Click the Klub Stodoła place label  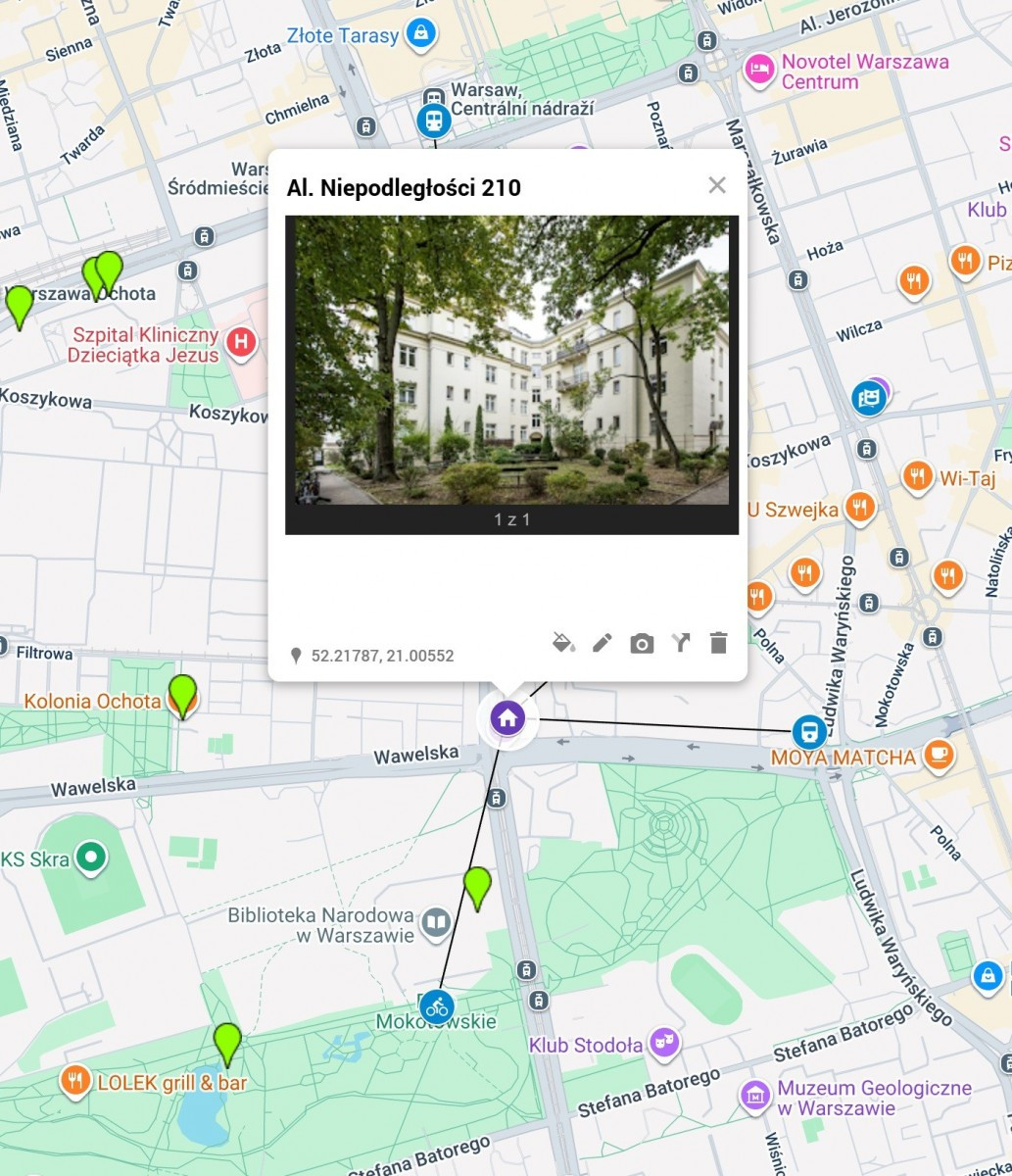point(586,1045)
